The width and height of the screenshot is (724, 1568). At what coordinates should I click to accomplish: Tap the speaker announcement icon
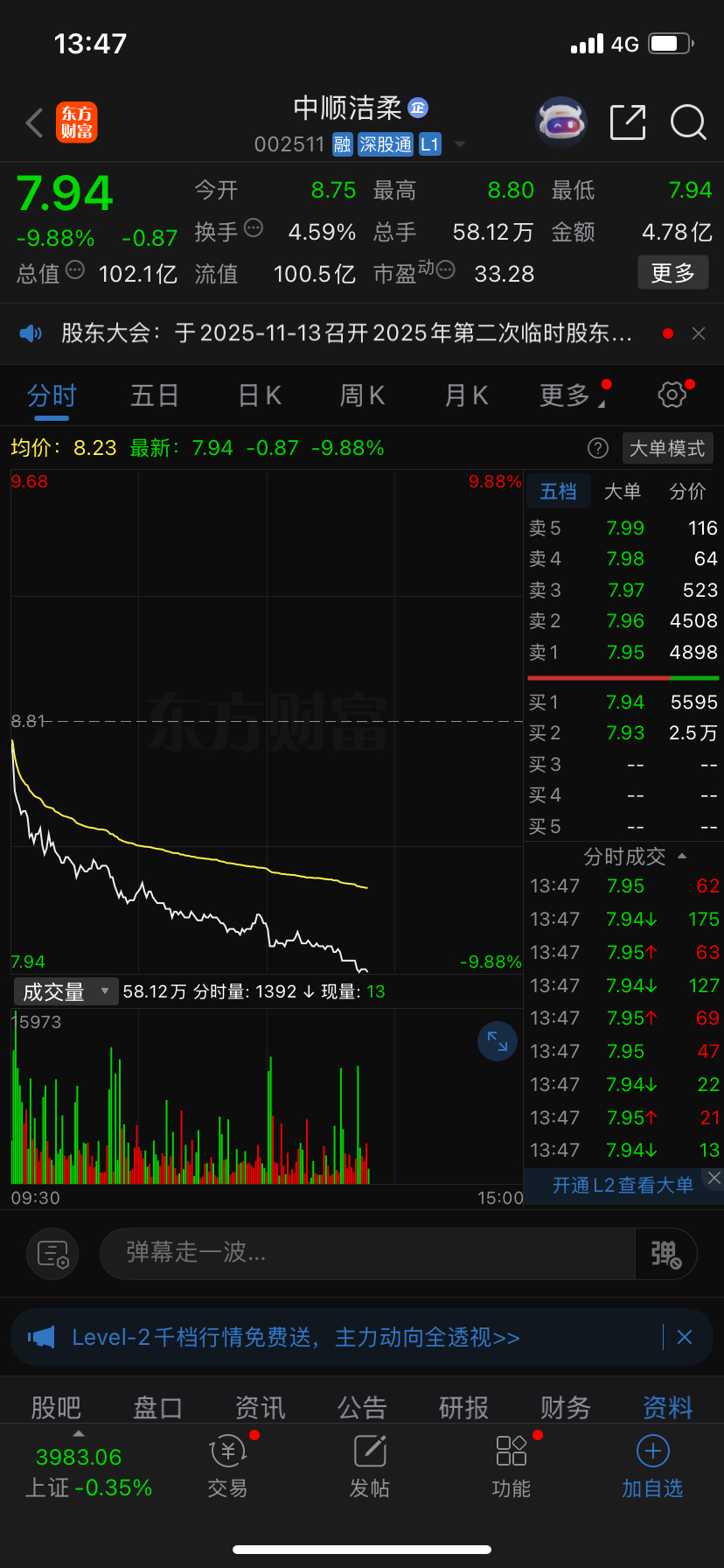point(31,332)
